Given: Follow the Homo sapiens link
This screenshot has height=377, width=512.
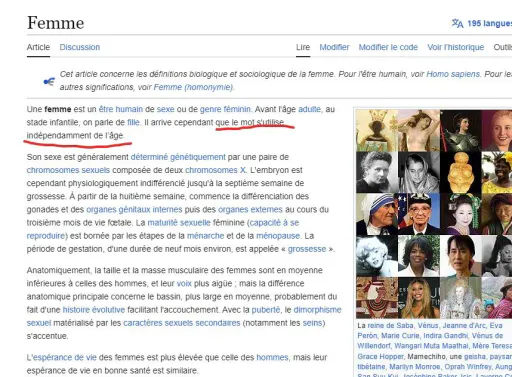Looking at the screenshot, I should [453, 74].
